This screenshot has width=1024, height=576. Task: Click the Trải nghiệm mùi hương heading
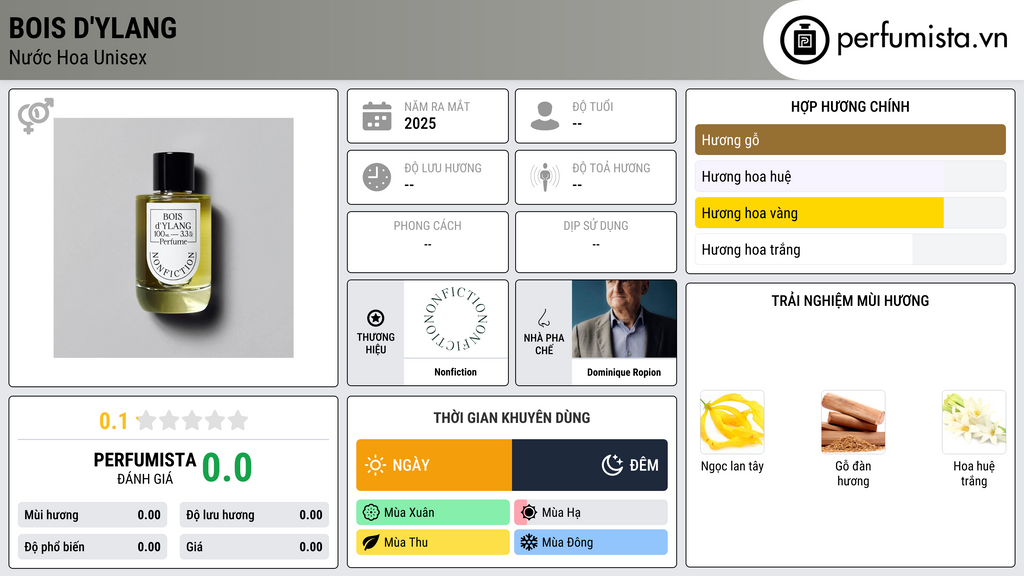[x=850, y=300]
